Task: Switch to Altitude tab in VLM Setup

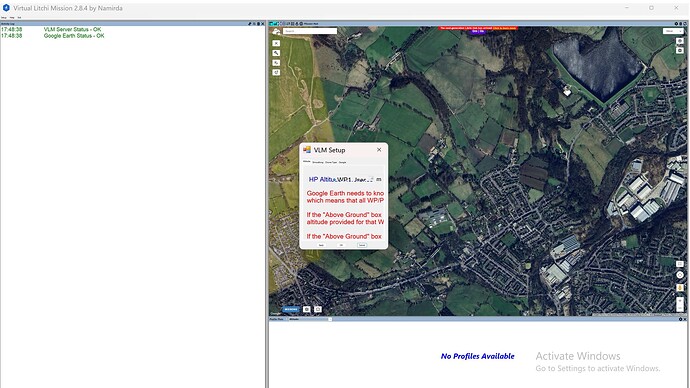Action: tap(306, 162)
